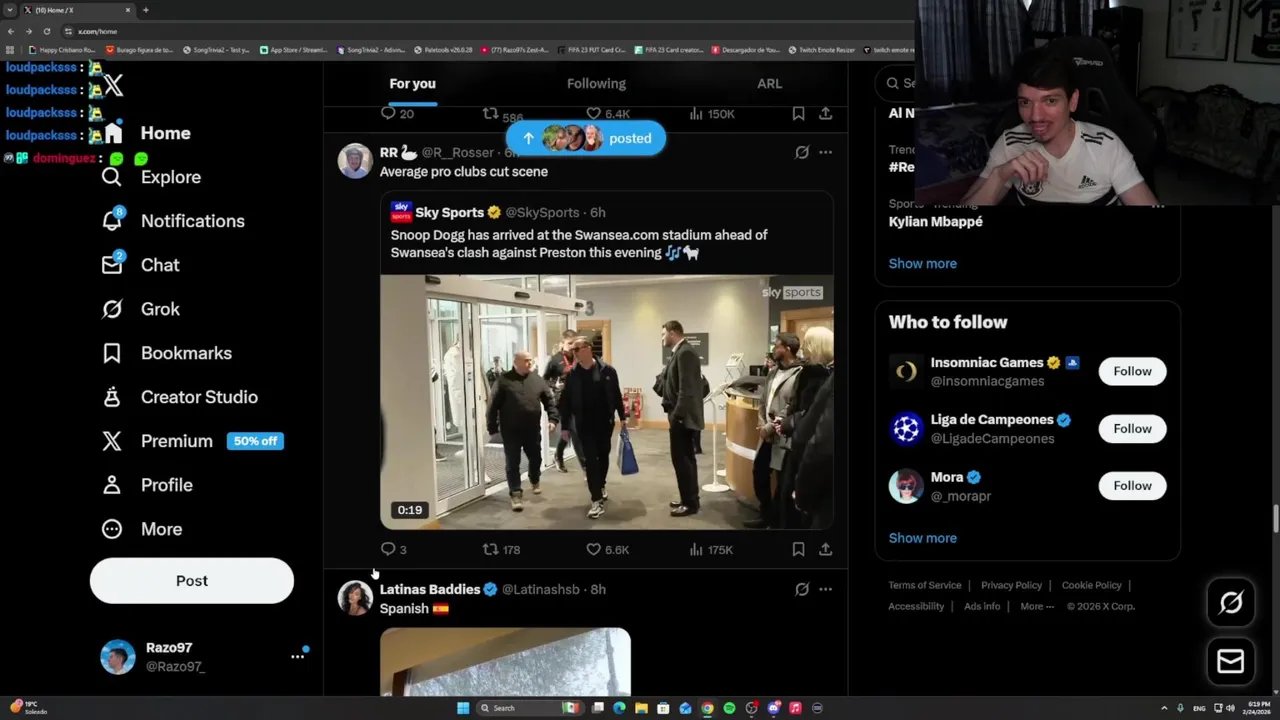Open Grok actions on Latinas Baddies post
The image size is (1280, 720).
(802, 590)
